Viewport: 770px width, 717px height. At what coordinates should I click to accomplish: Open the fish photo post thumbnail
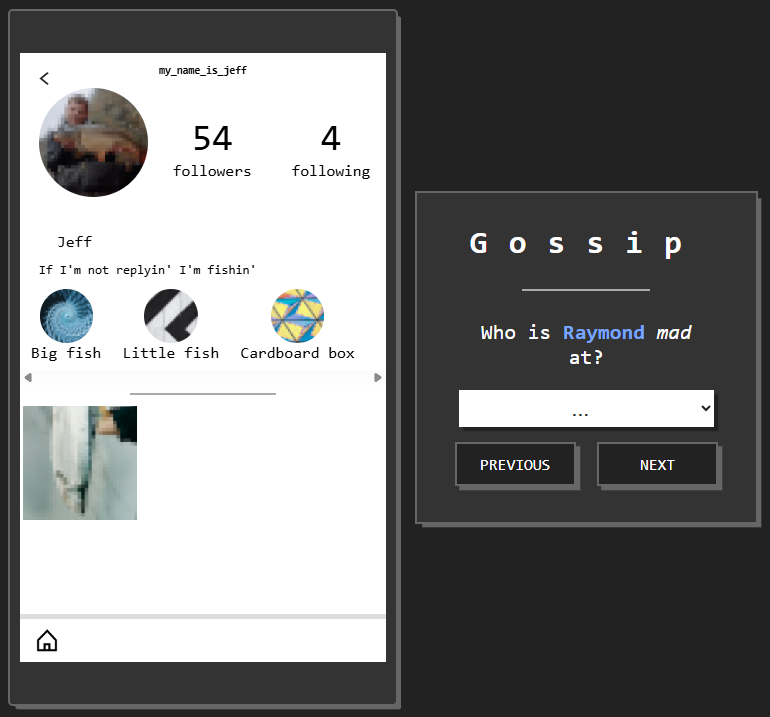[80, 463]
